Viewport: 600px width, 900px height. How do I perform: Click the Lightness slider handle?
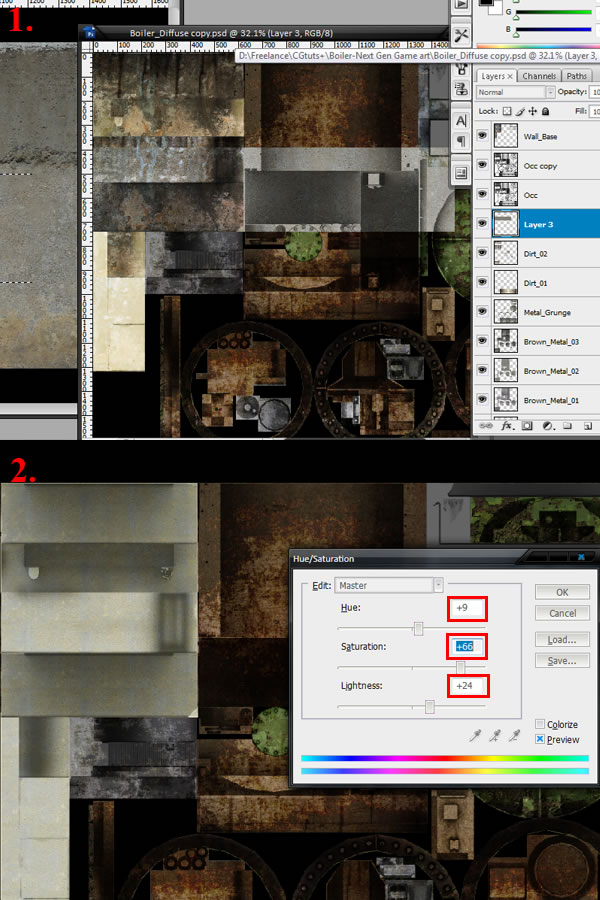click(429, 707)
